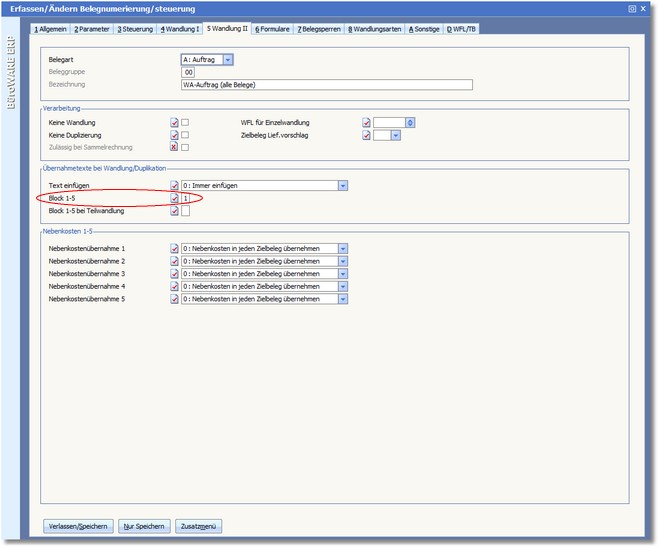Click the edit icon beside Keine Duplizierung
The image size is (659, 548).
pos(174,134)
